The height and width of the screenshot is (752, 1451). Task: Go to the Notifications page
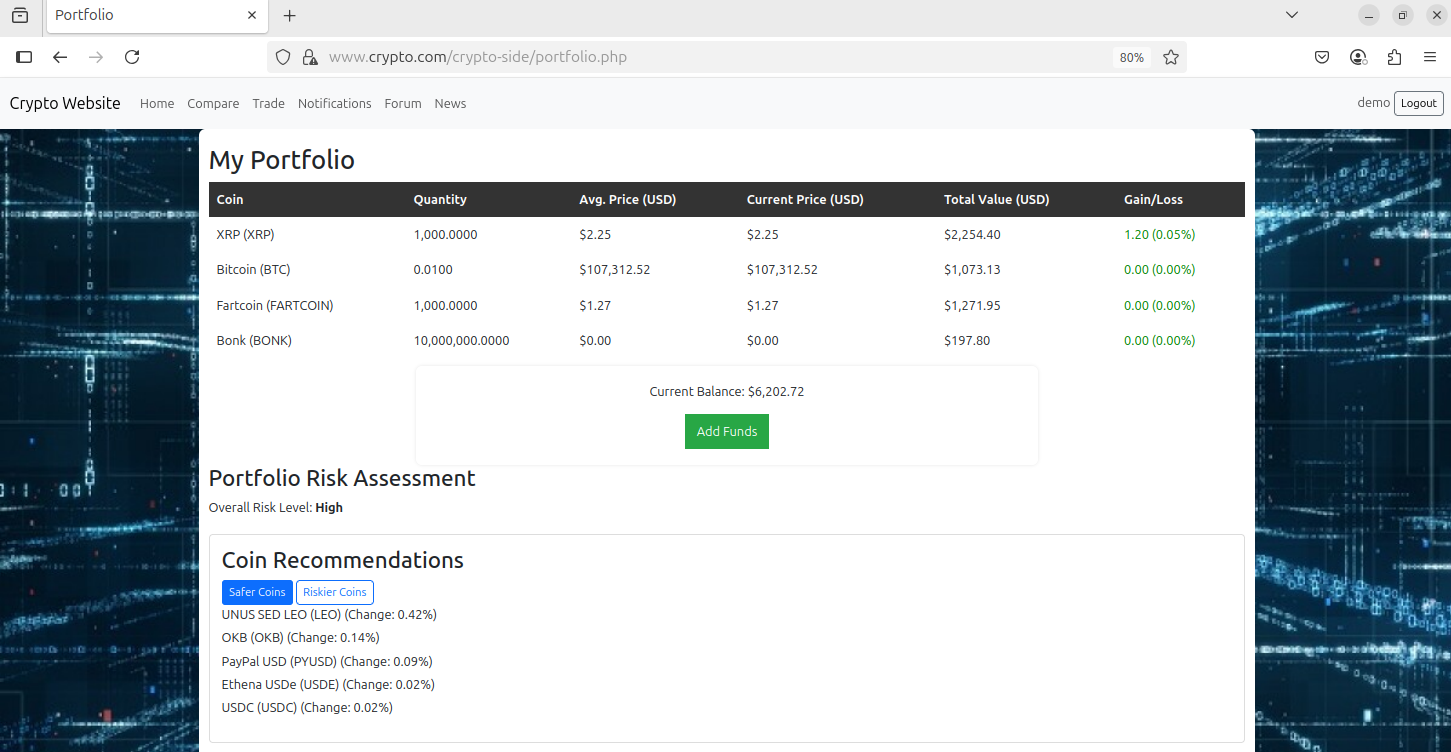coord(334,104)
